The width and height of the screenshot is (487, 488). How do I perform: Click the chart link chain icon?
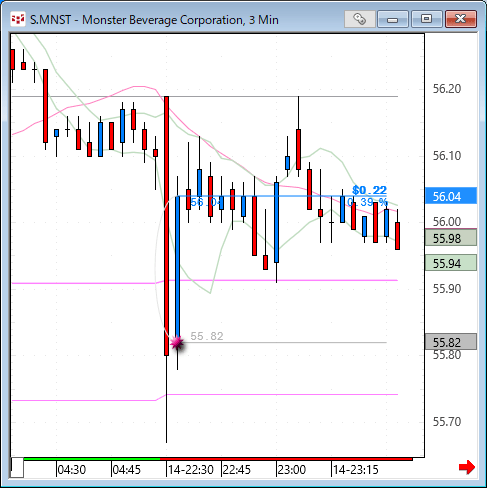(360, 19)
